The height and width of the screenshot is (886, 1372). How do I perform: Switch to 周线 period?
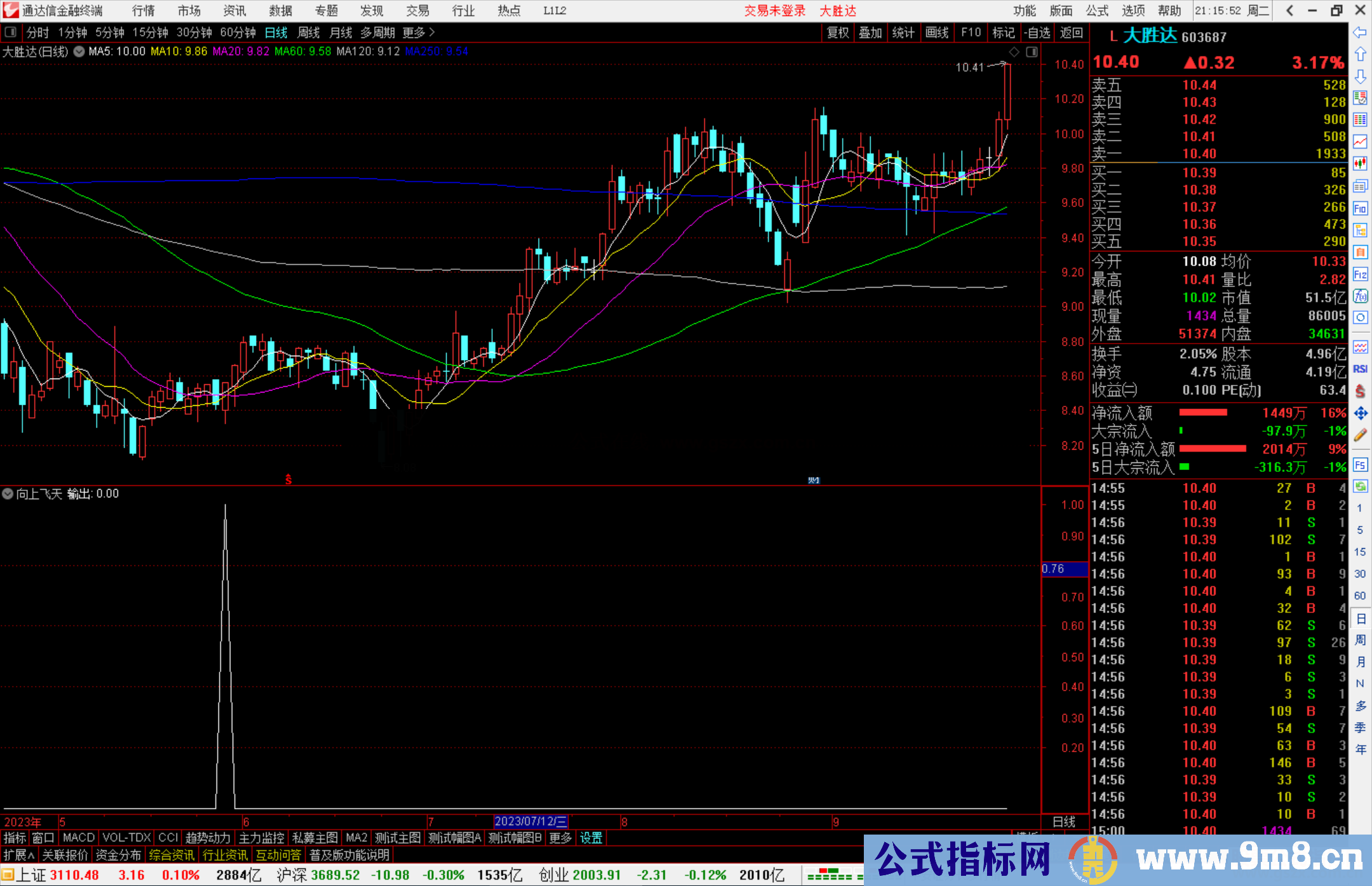[x=309, y=32]
